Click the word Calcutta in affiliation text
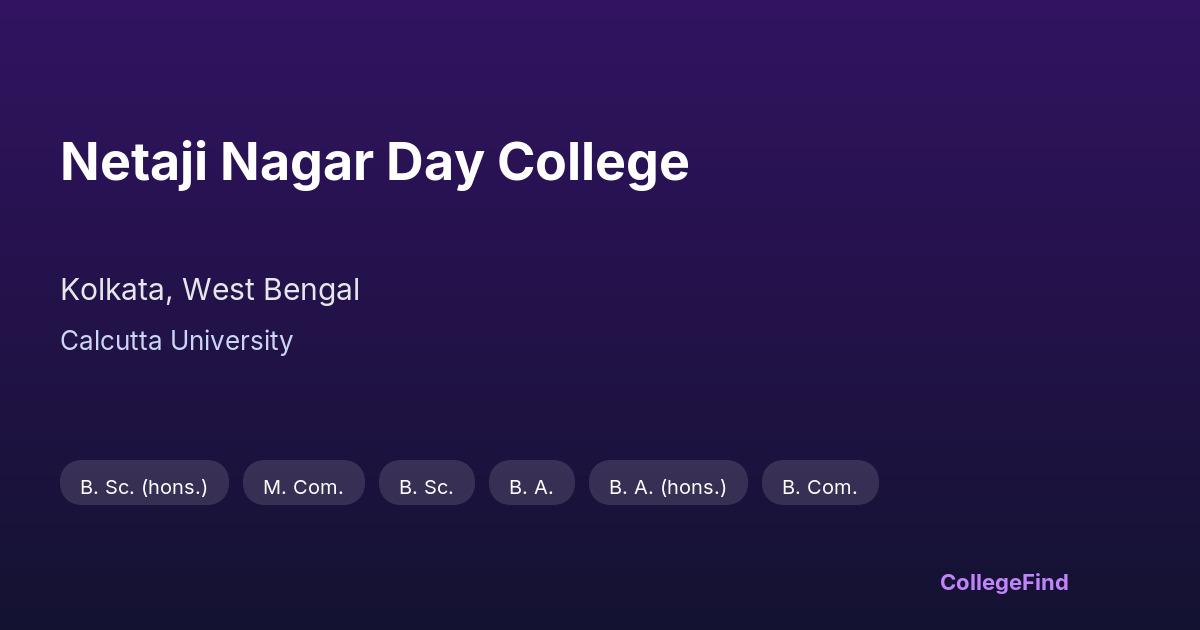Image resolution: width=1200 pixels, height=630 pixels. (x=111, y=341)
